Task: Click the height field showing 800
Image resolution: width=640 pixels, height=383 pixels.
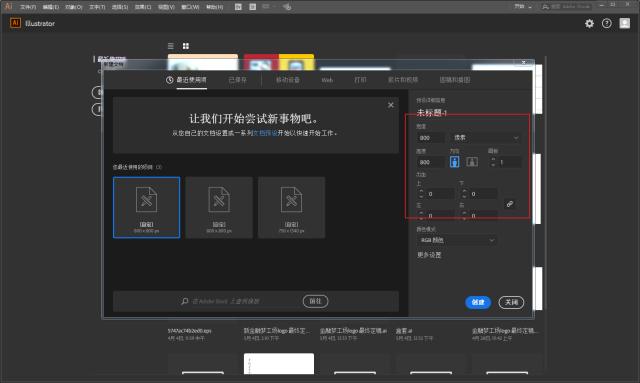Action: pyautogui.click(x=431, y=162)
